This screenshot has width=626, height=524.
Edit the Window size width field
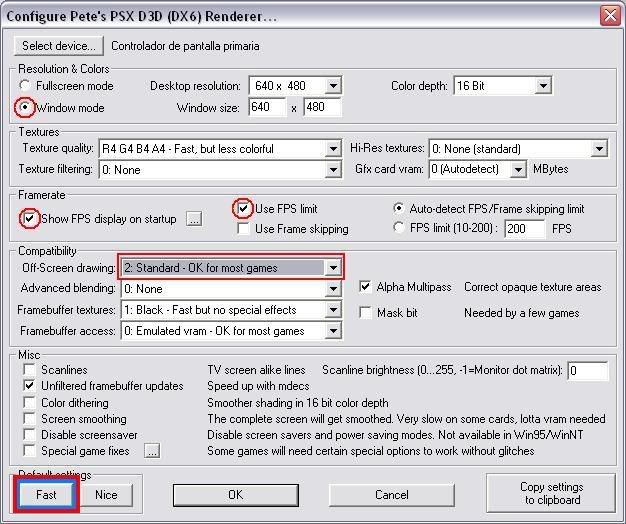[x=267, y=107]
